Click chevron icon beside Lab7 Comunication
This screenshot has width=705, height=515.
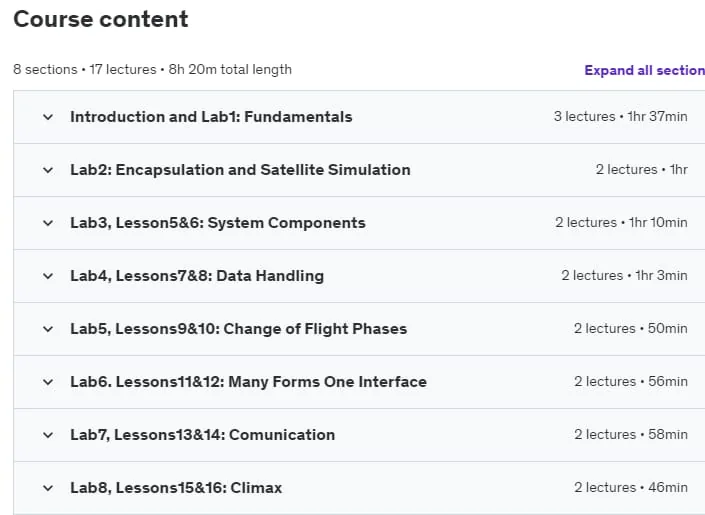[x=48, y=435]
